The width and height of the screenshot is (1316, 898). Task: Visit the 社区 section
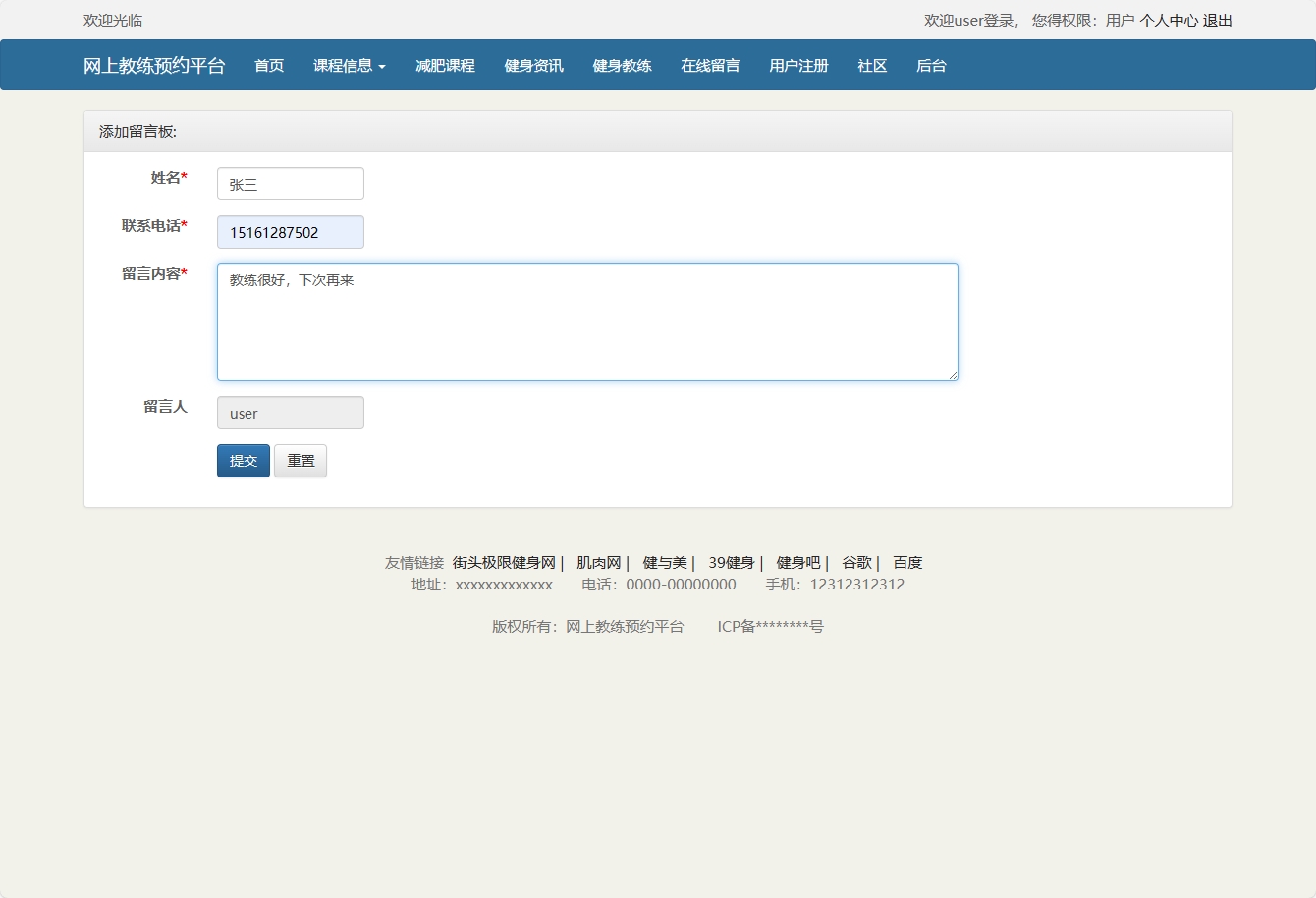tap(871, 65)
